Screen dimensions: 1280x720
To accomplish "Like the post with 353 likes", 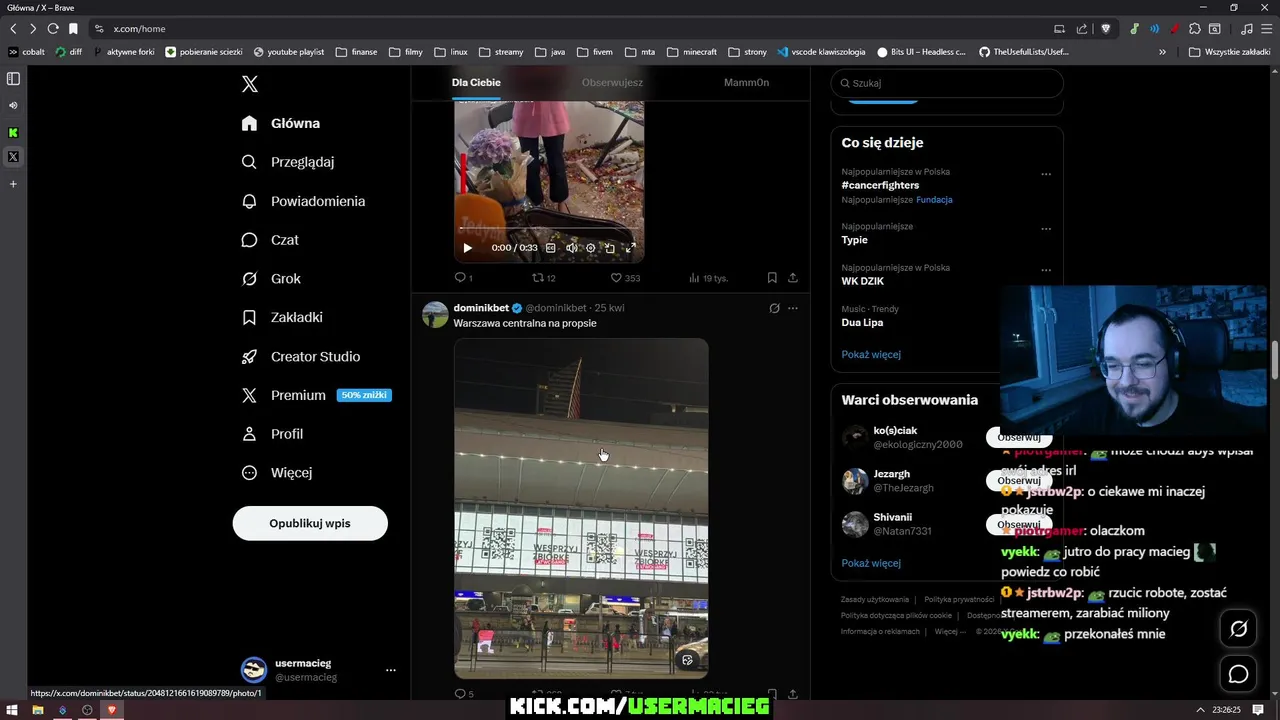I will [625, 278].
